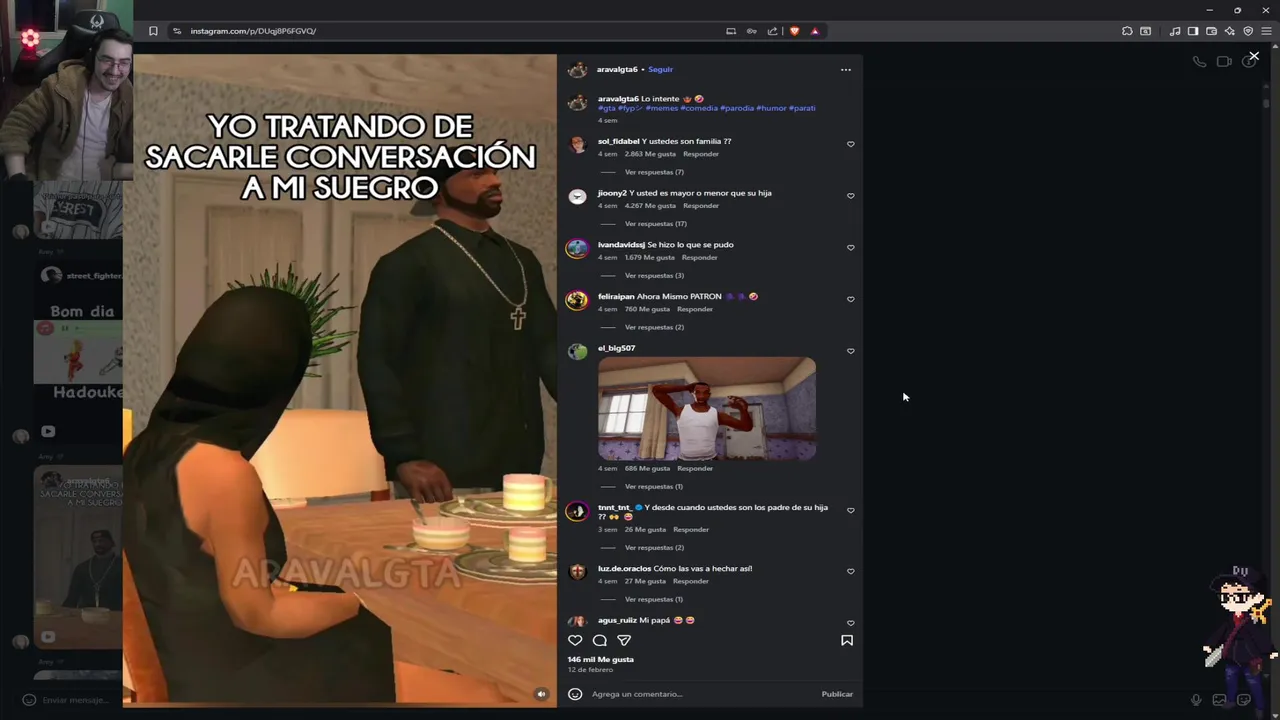Image resolution: width=1280 pixels, height=720 pixels.
Task: Expand Ver respuestas (2) under feliraipan
Action: point(654,327)
